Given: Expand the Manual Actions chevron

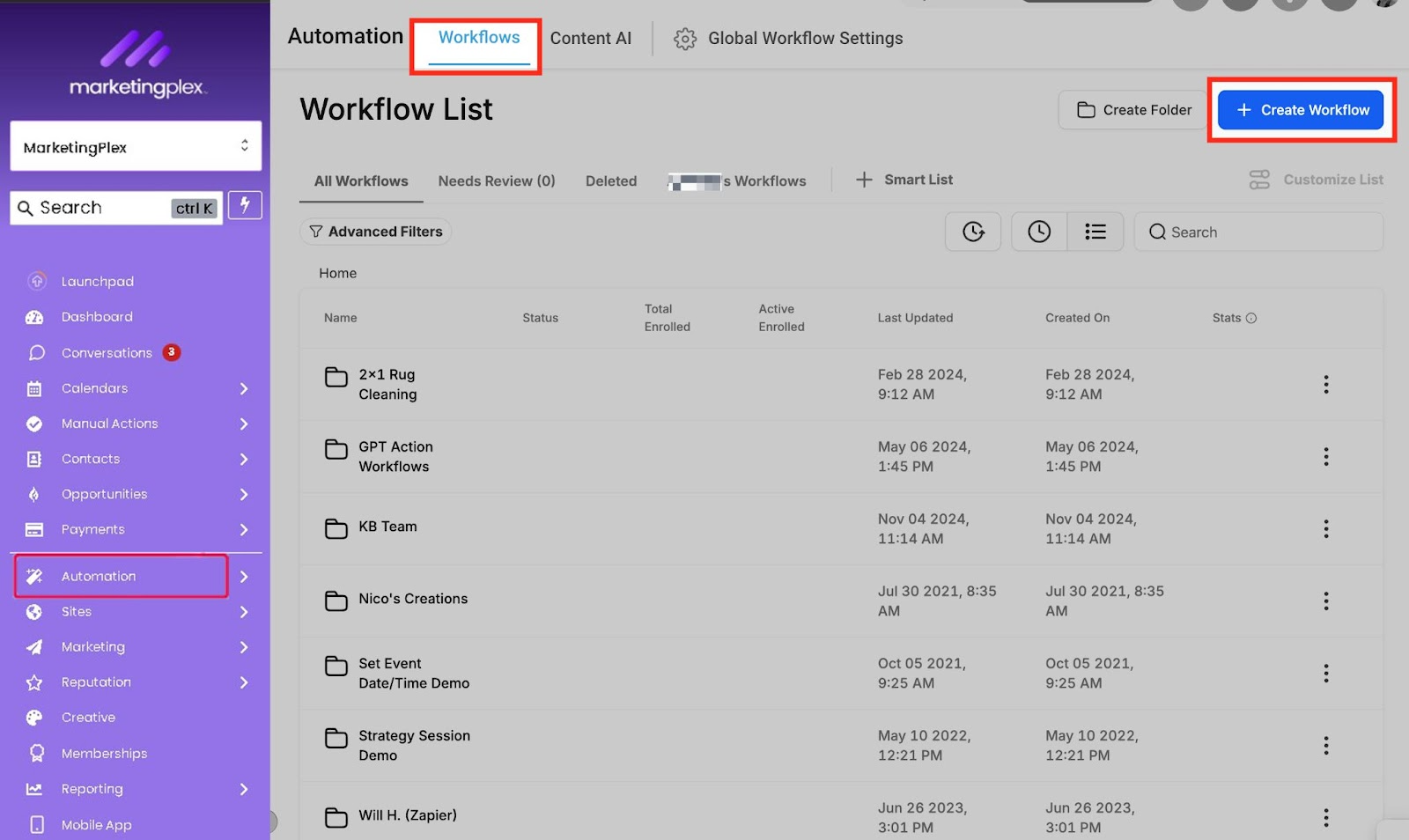Looking at the screenshot, I should point(244,424).
